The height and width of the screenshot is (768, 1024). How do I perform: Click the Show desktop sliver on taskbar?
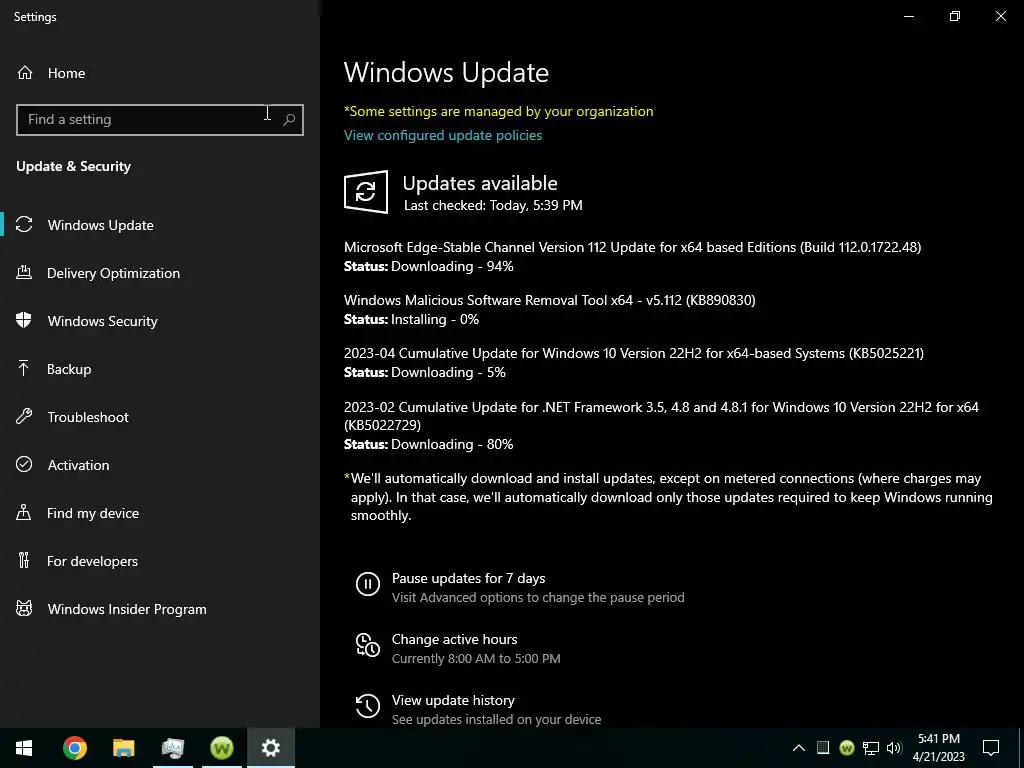[1021, 748]
